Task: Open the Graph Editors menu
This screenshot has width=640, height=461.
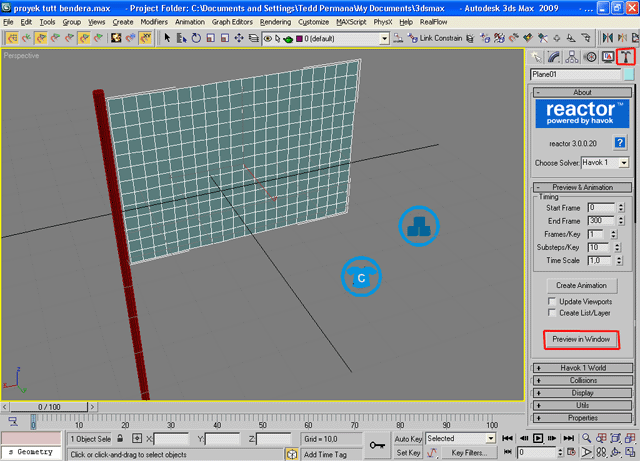Action: click(x=232, y=22)
